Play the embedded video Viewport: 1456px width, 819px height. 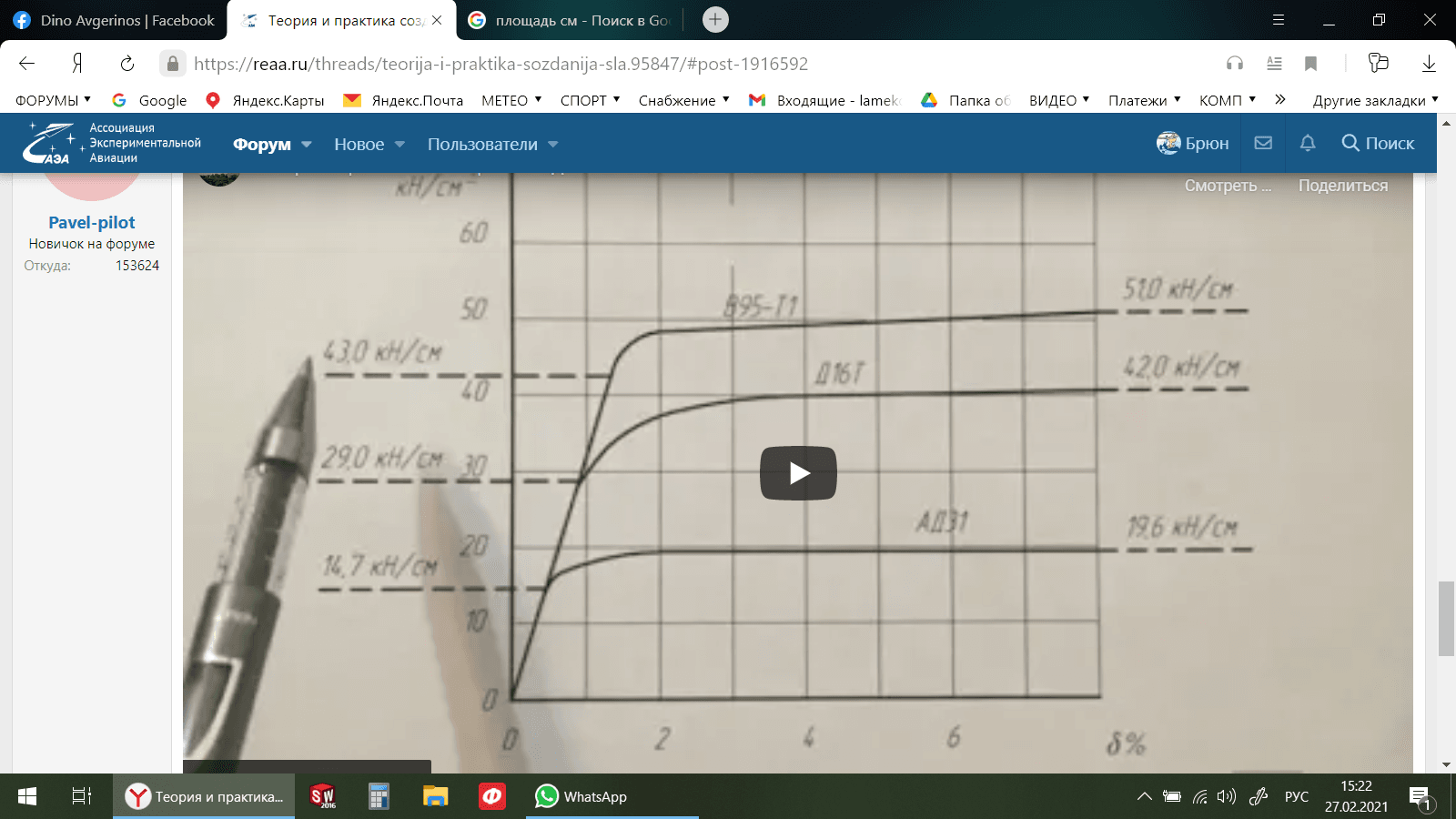coord(798,473)
